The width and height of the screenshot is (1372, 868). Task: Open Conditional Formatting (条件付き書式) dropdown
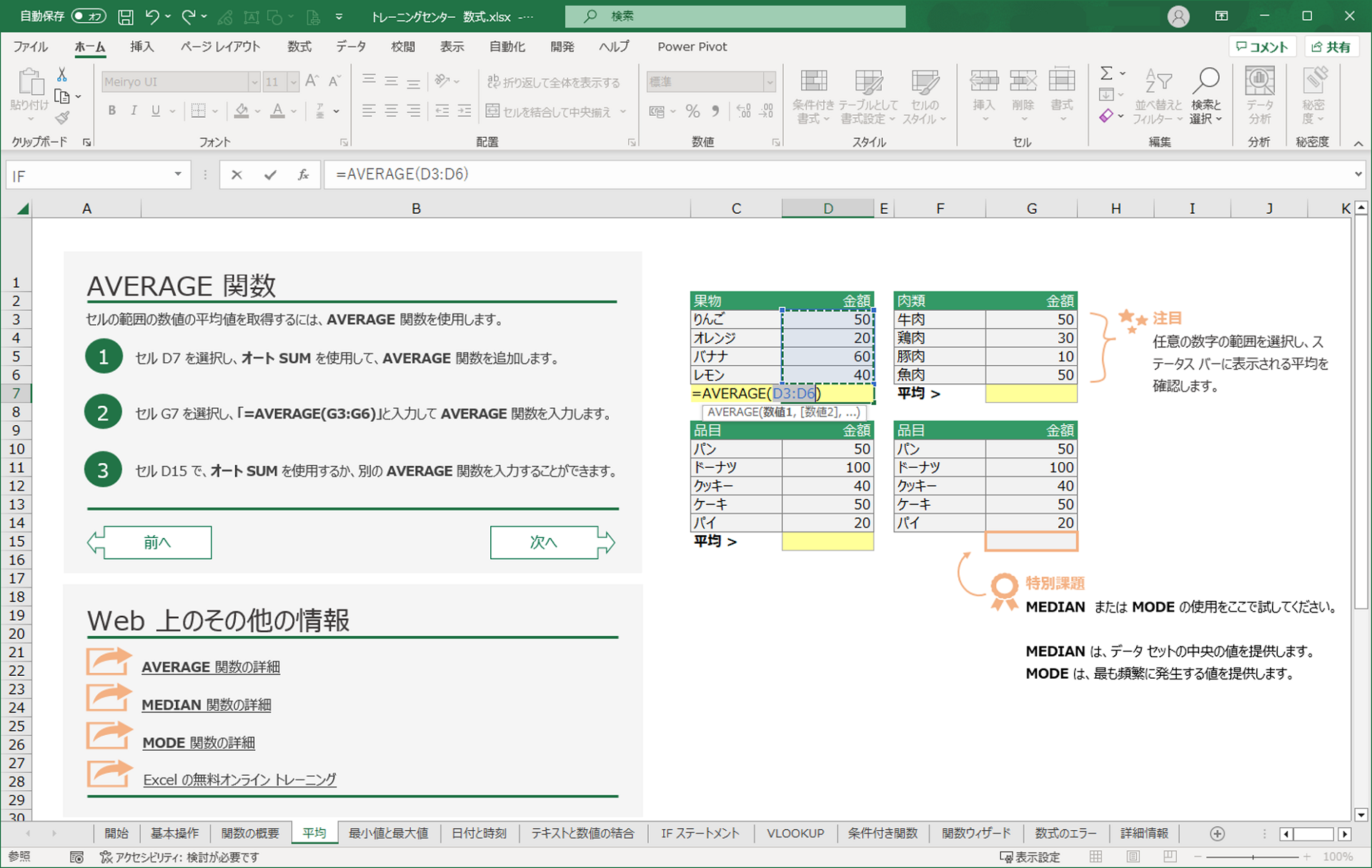[813, 96]
